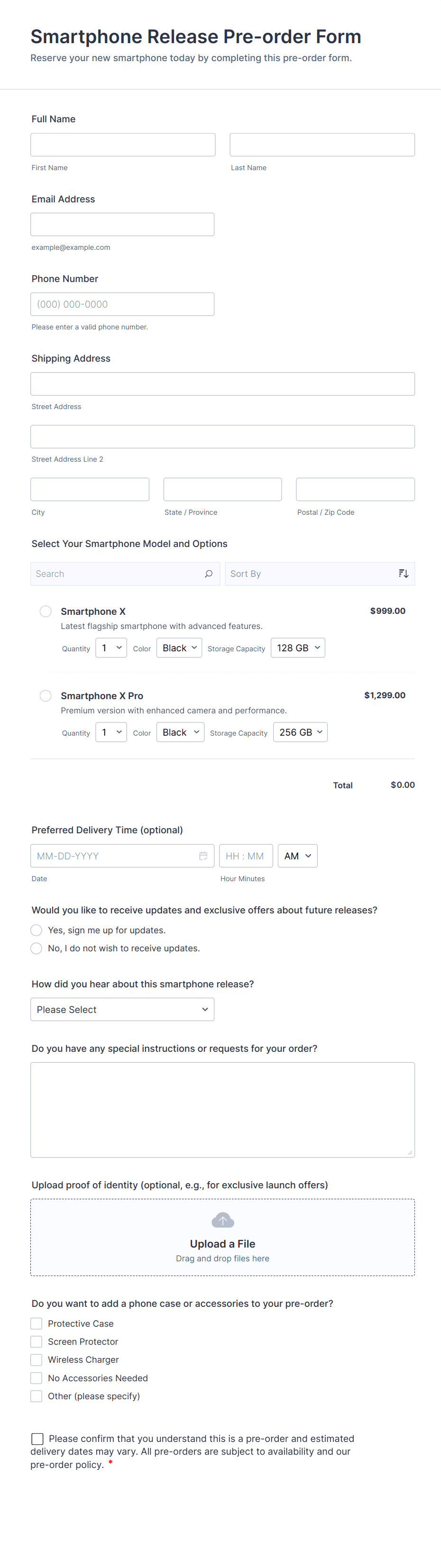441x1568 pixels.
Task: Expand the Smartphone X Pro color dropdown
Action: pyautogui.click(x=180, y=732)
